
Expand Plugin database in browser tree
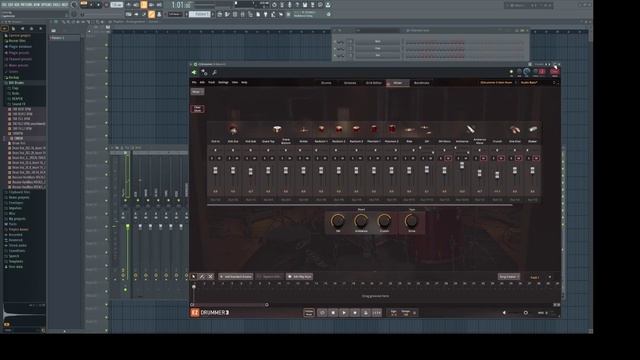click(x=20, y=47)
